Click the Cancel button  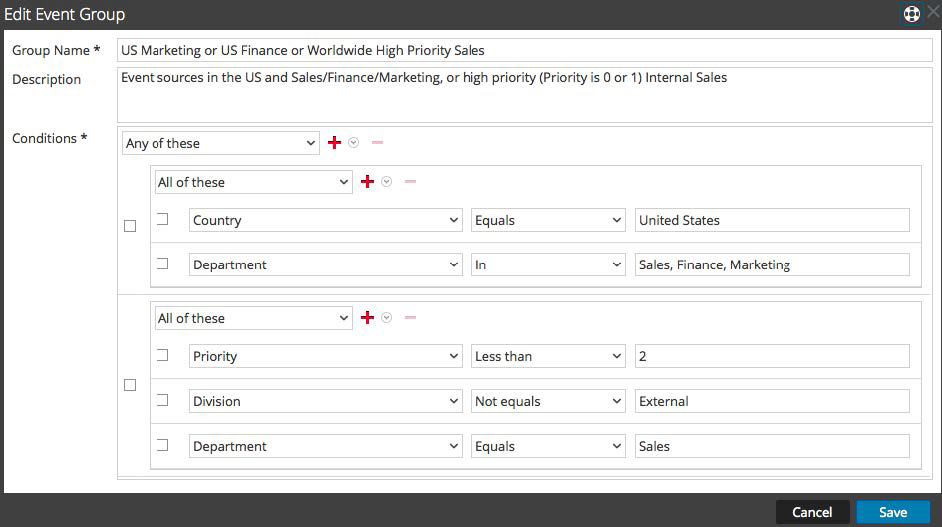pos(812,512)
